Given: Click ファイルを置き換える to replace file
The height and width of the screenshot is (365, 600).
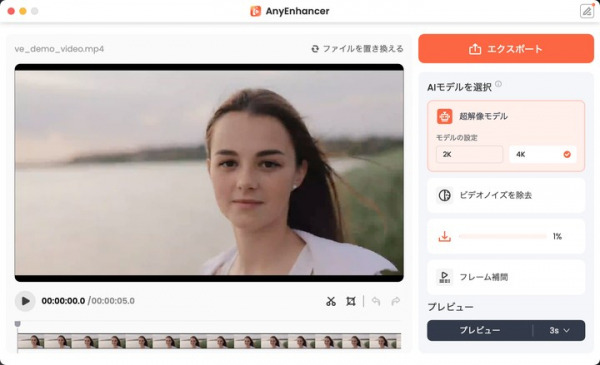Looking at the screenshot, I should coord(357,49).
